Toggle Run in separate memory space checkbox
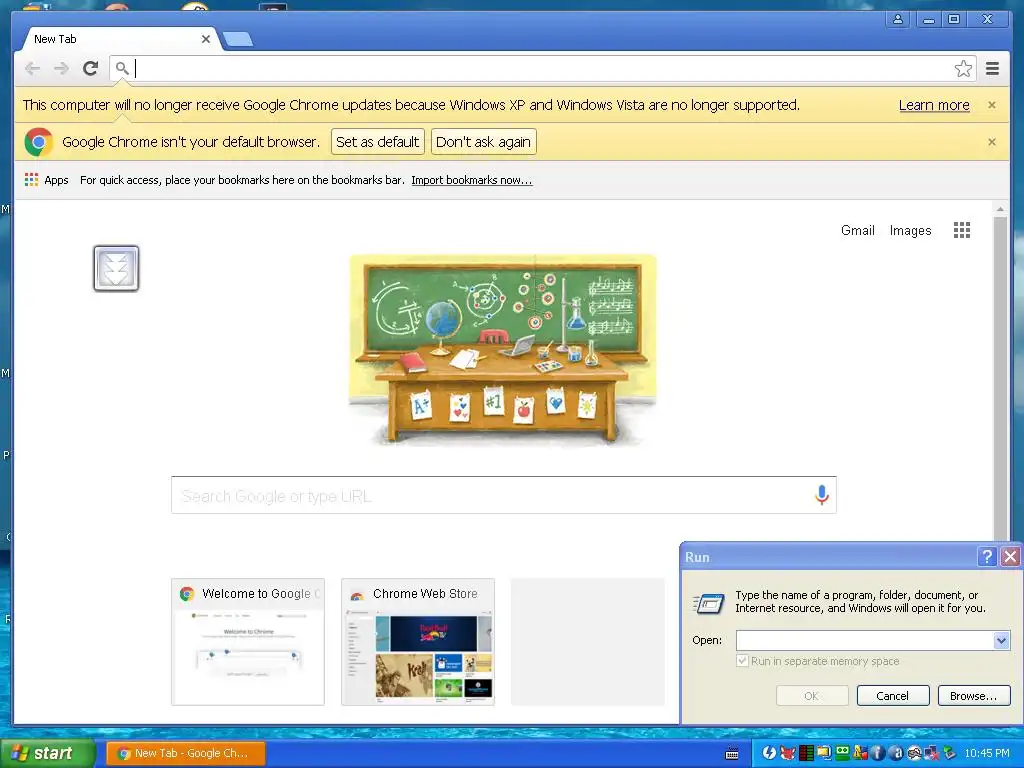This screenshot has height=768, width=1024. tap(742, 661)
